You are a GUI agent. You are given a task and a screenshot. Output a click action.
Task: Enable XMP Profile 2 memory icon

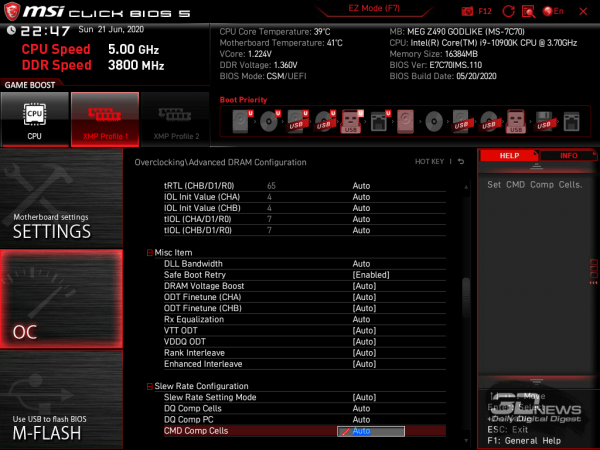173,119
